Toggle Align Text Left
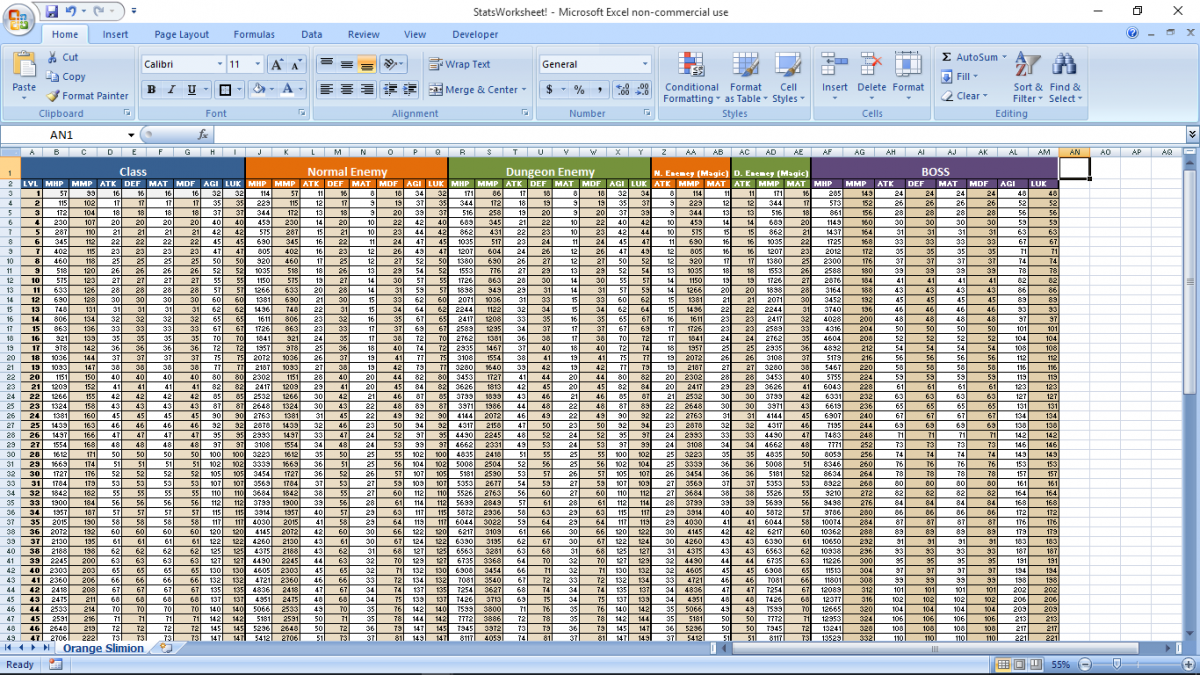Image resolution: width=1200 pixels, height=675 pixels. [x=326, y=90]
